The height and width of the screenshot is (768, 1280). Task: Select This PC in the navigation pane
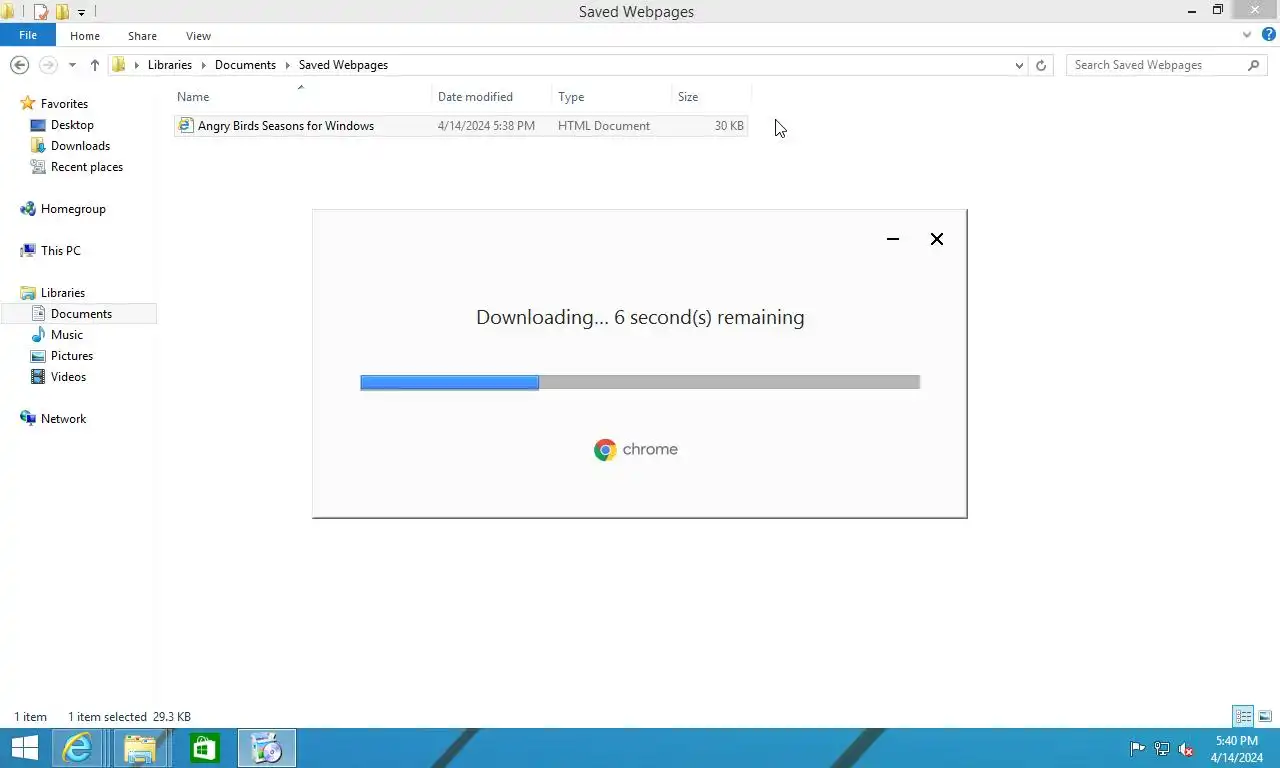coord(60,251)
